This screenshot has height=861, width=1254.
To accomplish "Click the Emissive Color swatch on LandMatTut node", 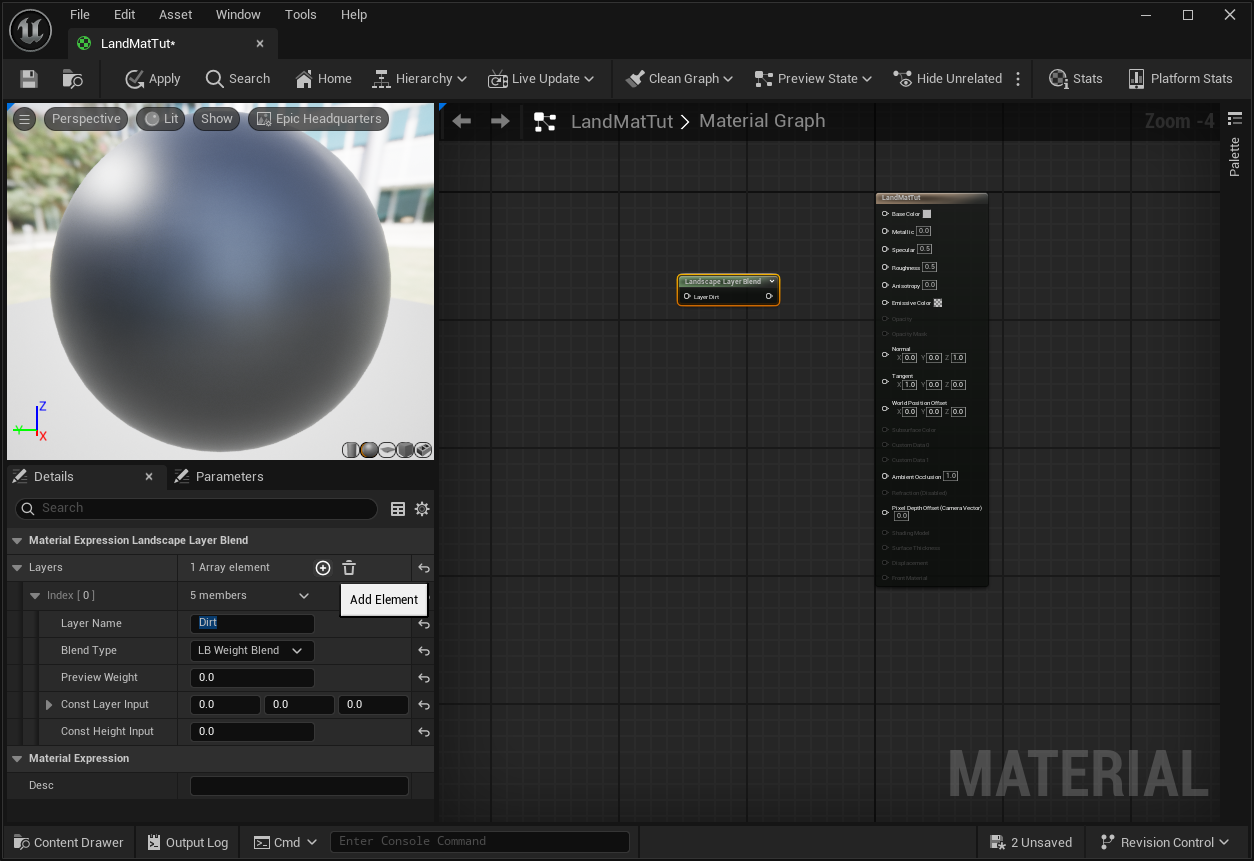I will pos(938,303).
